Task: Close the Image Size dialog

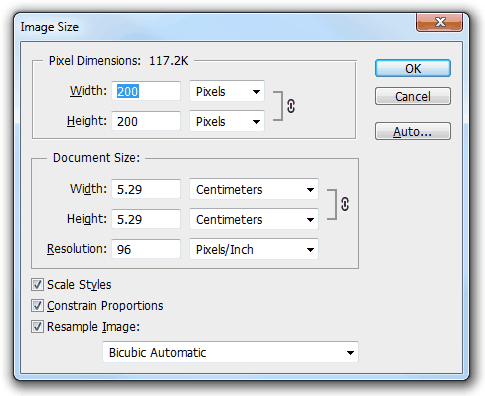Action: pos(439,23)
